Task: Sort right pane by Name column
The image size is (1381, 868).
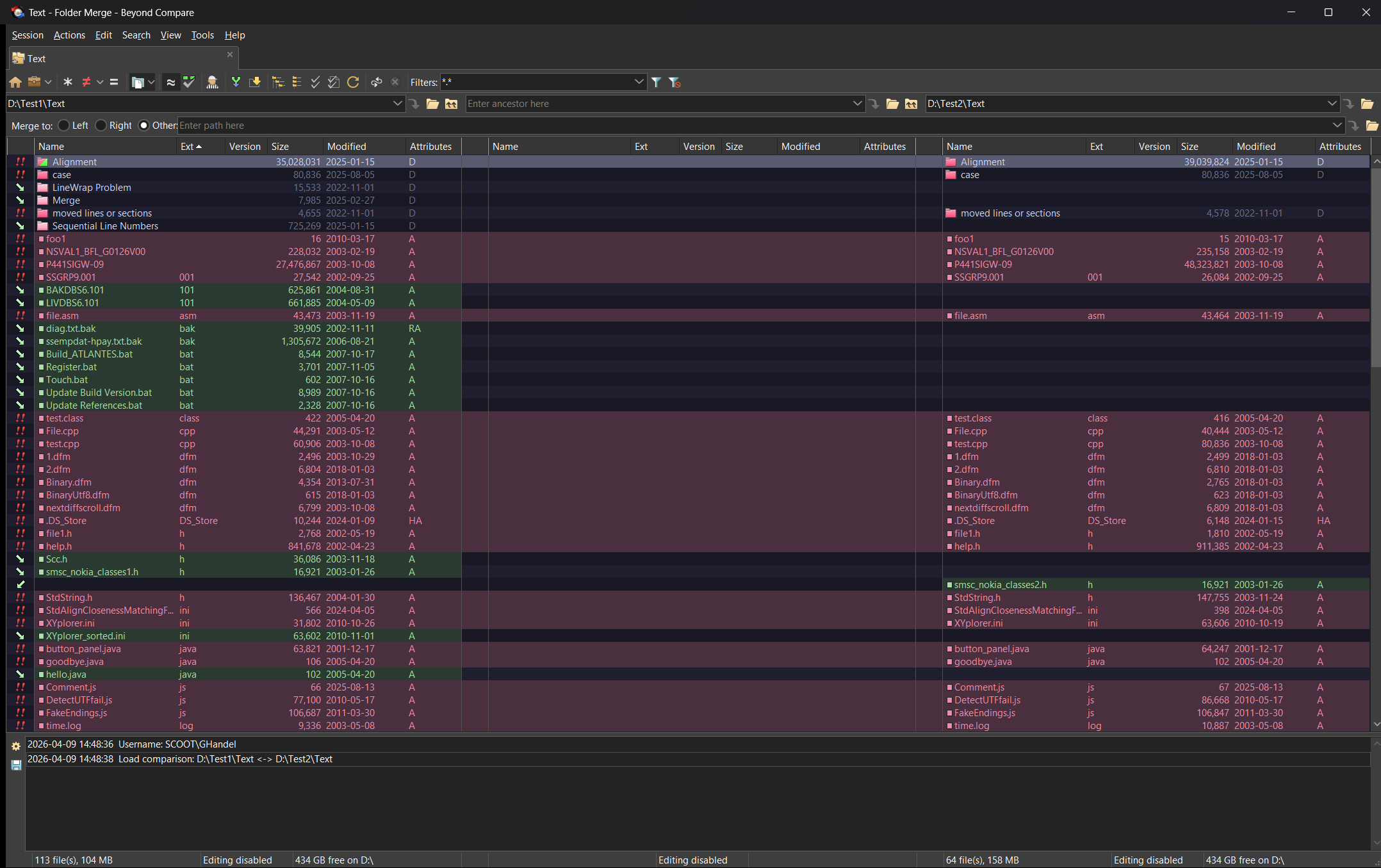Action: click(x=1014, y=147)
